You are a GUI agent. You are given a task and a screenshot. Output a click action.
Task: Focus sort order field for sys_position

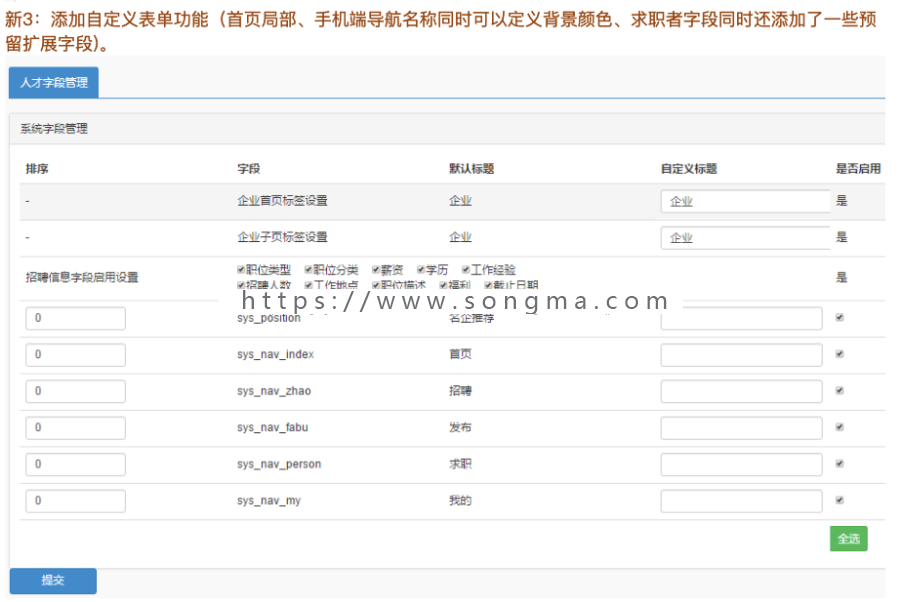tap(75, 318)
